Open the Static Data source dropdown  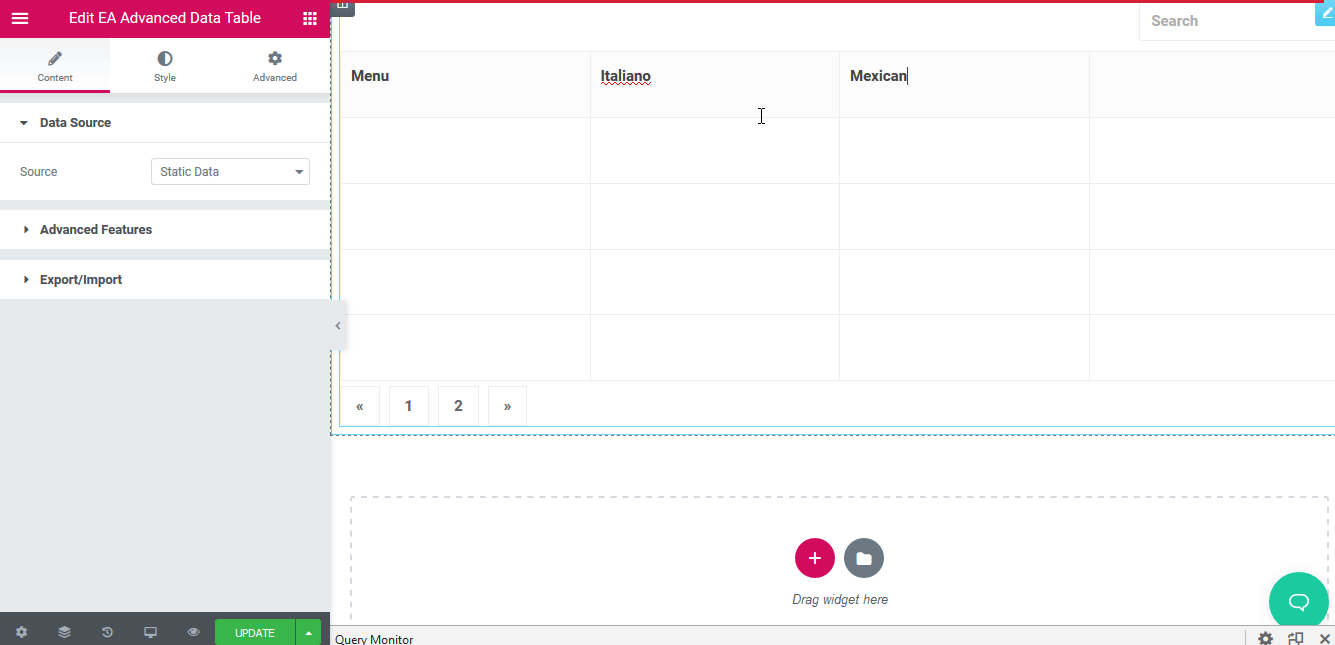230,171
